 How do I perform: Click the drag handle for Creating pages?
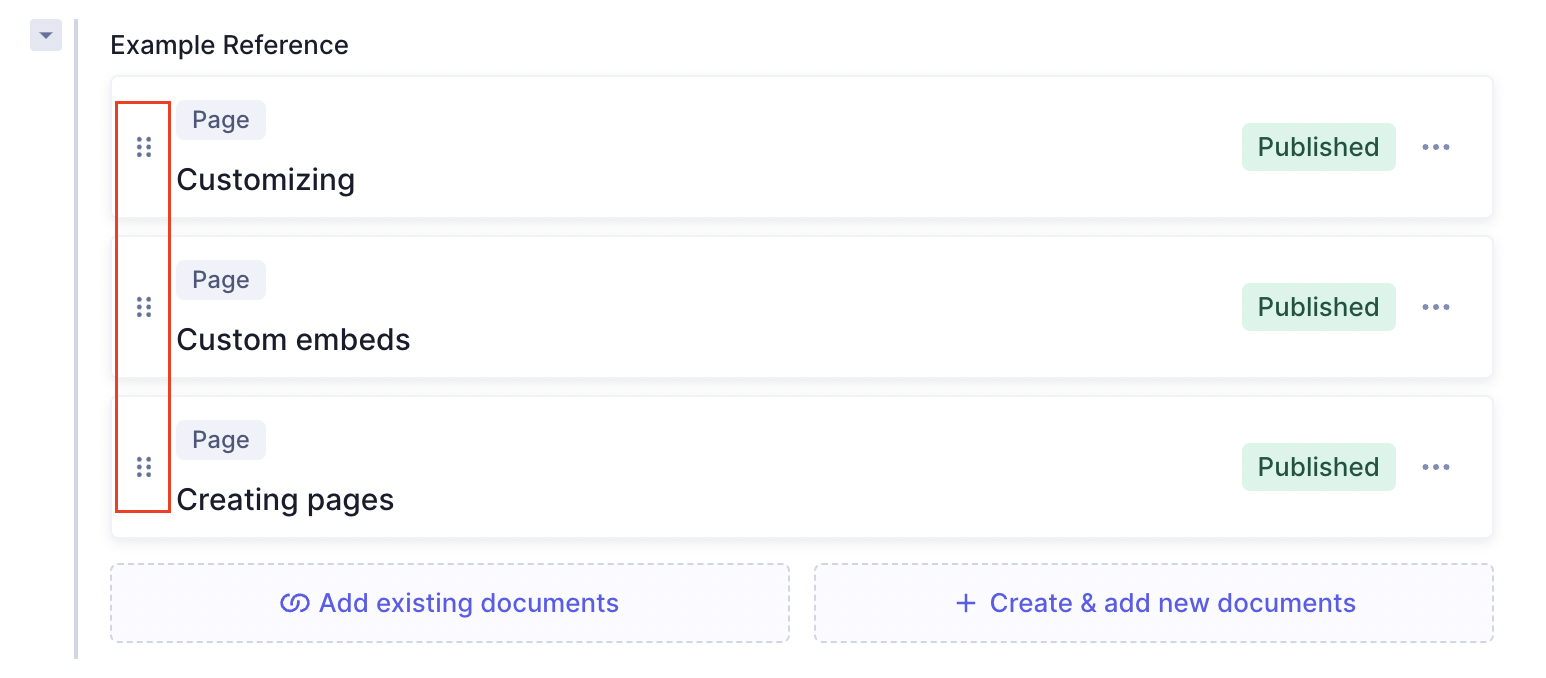tap(144, 467)
